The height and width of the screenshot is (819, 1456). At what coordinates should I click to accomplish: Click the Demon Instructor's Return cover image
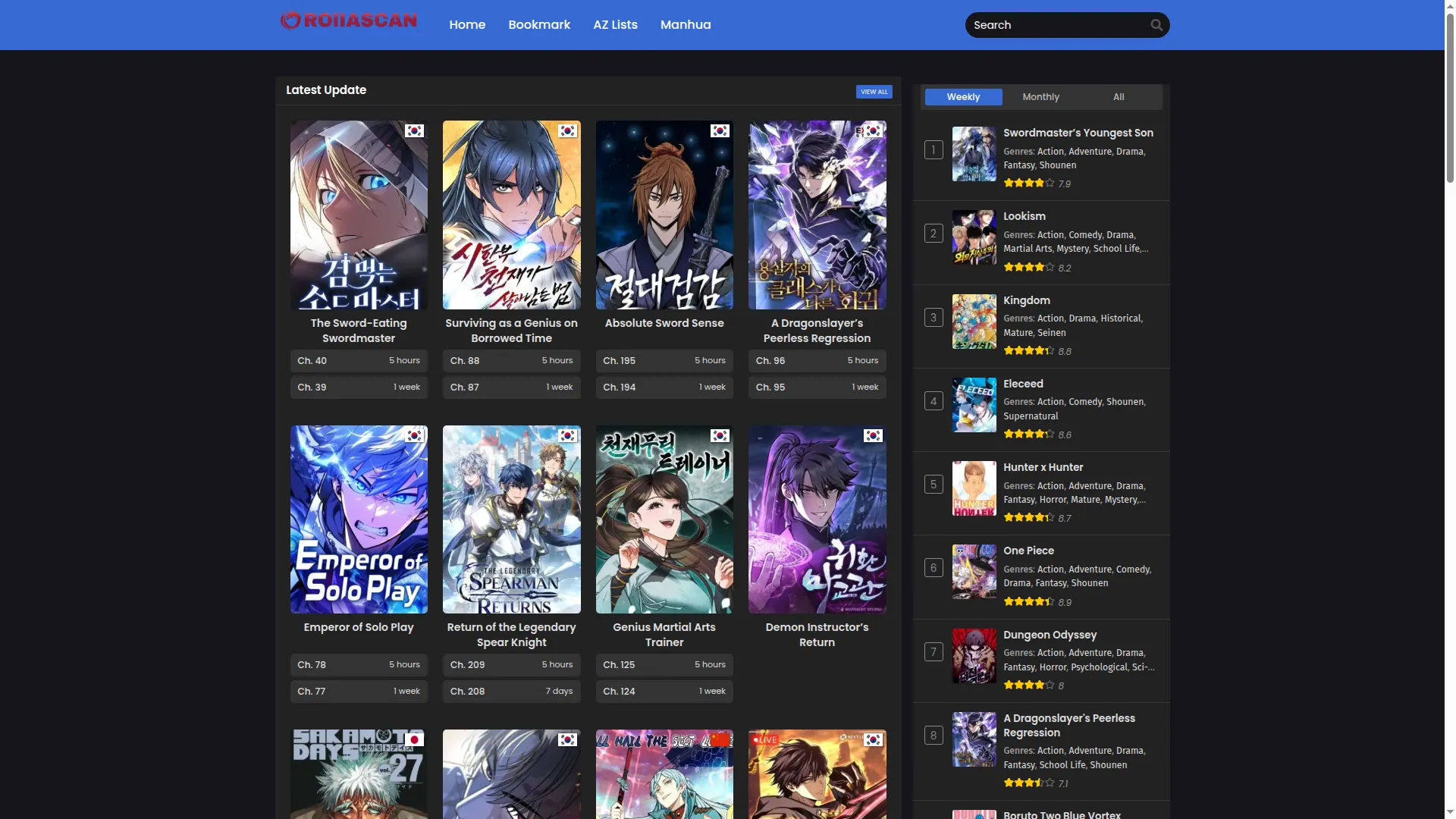click(x=817, y=519)
